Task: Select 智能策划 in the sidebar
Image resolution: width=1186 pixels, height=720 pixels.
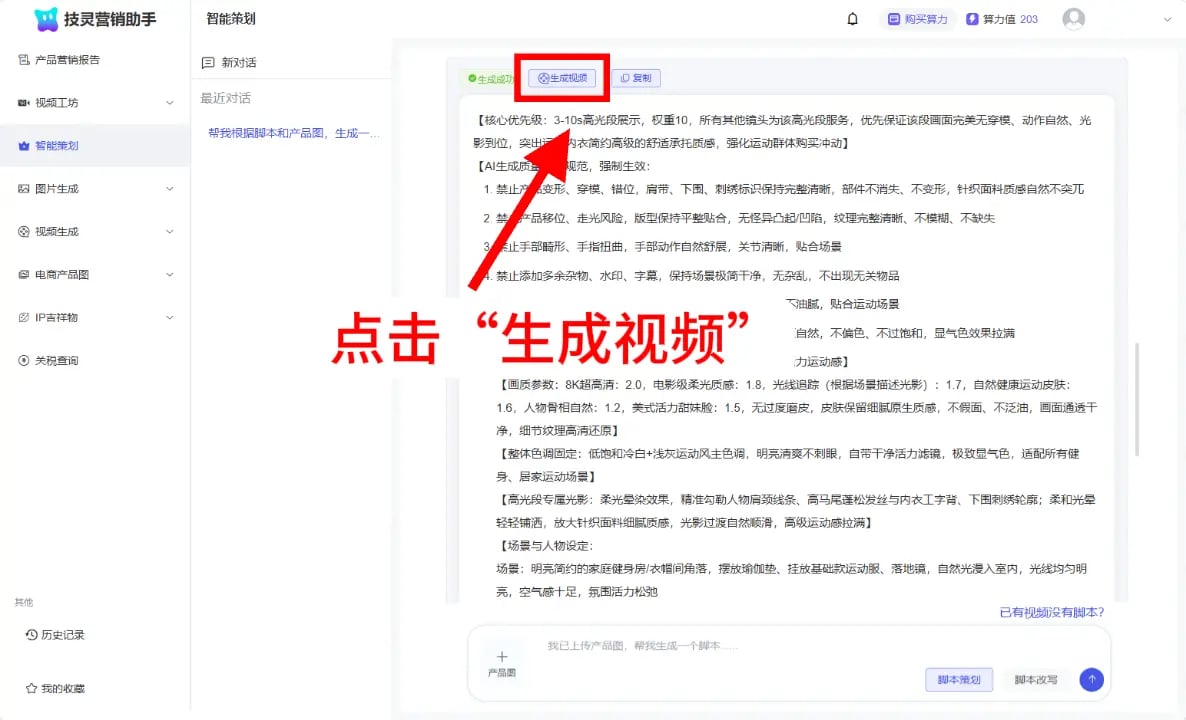Action: tap(95, 146)
